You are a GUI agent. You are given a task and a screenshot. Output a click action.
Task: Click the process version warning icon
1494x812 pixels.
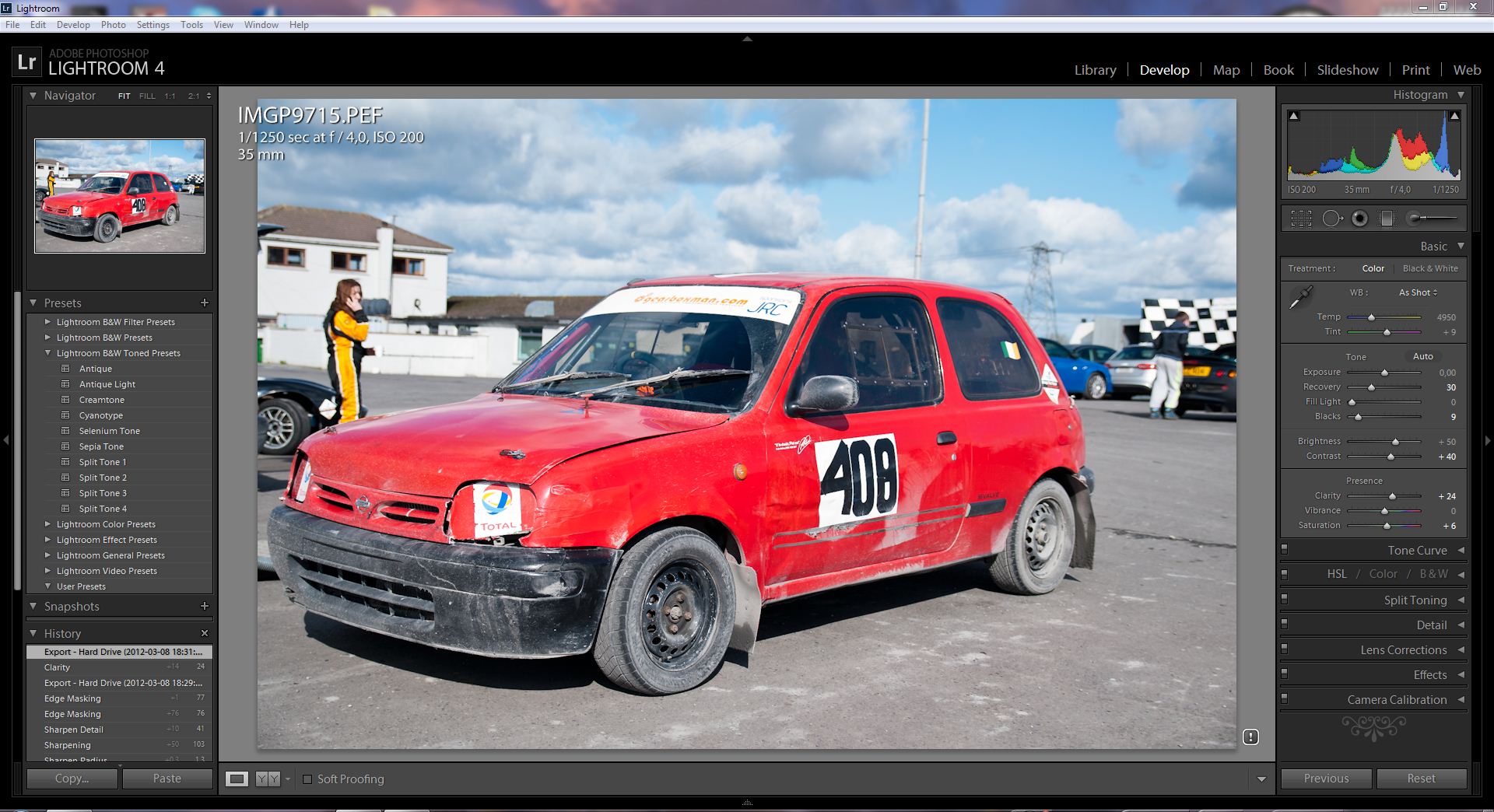click(x=1250, y=737)
